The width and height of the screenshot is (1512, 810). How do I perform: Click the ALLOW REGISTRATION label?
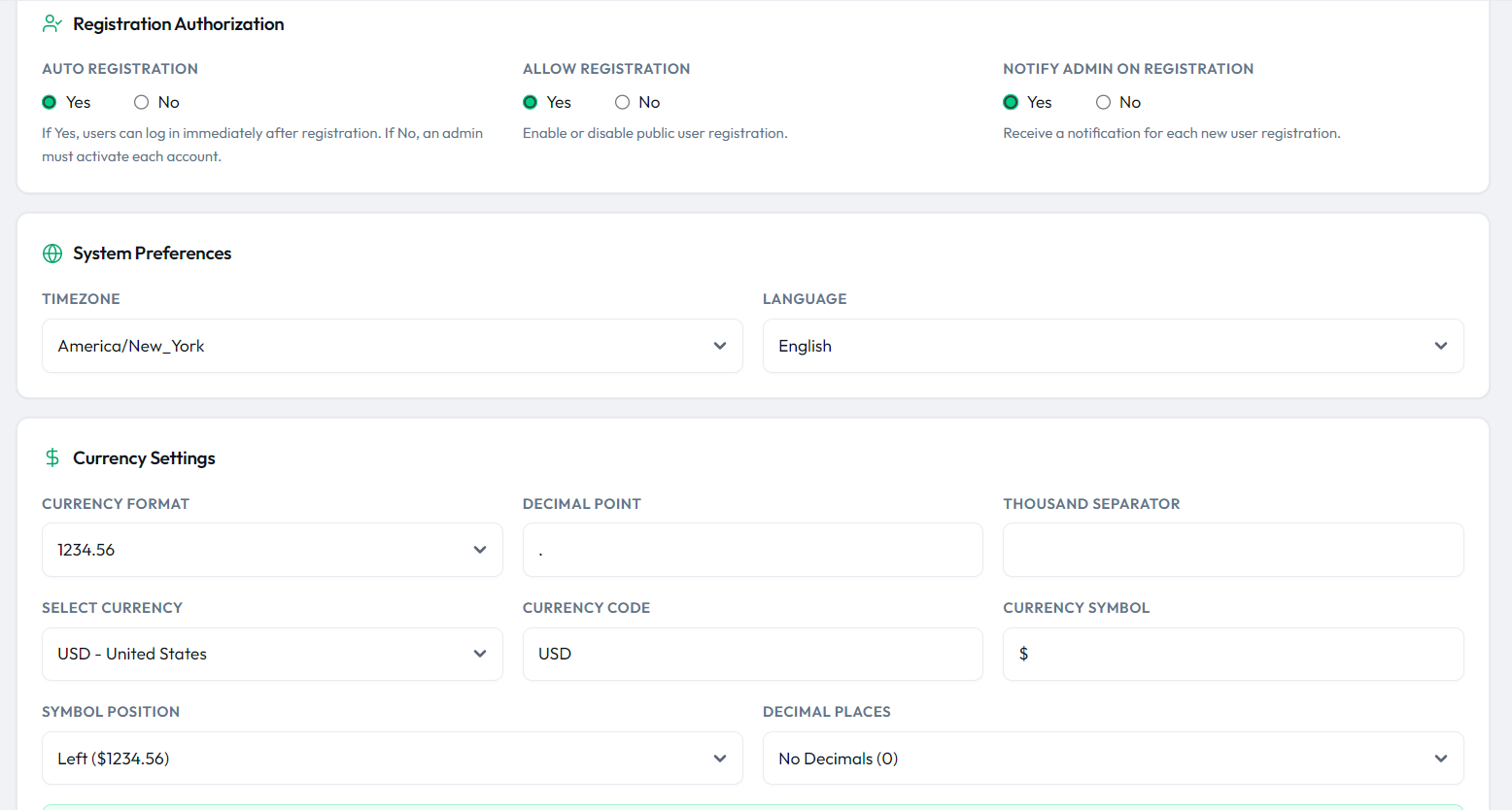click(606, 69)
